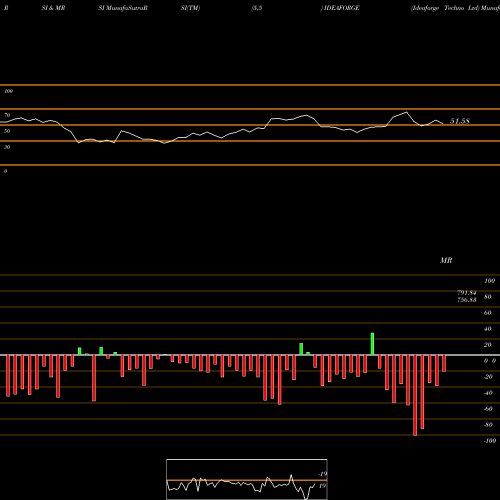Click the MR axis label -40
The image size is (500, 500).
click(488, 393)
